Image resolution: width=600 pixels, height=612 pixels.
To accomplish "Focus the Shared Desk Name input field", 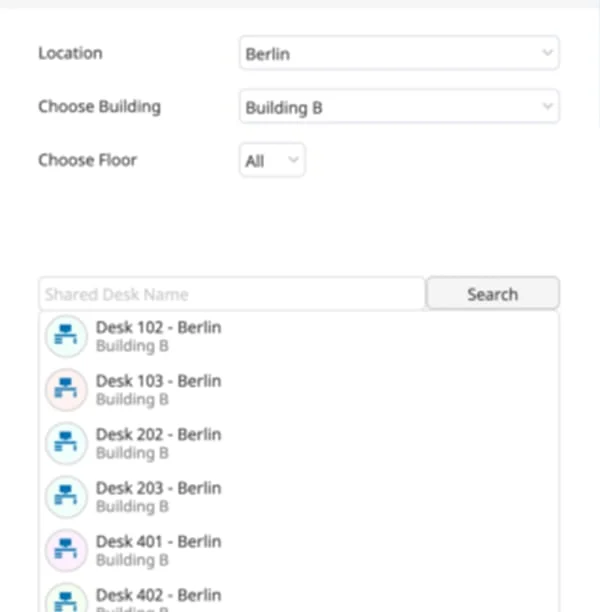I will 231,294.
